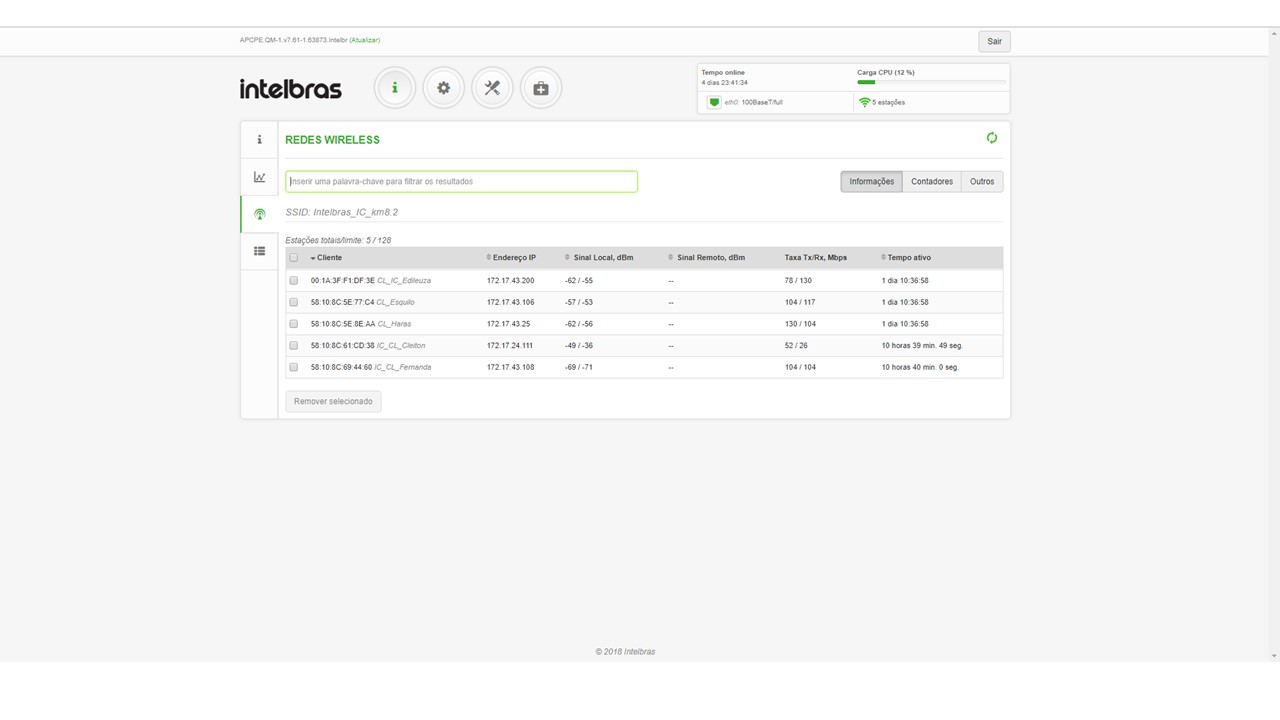Click the Remover selecionado button
This screenshot has height=720, width=1280.
tap(333, 401)
